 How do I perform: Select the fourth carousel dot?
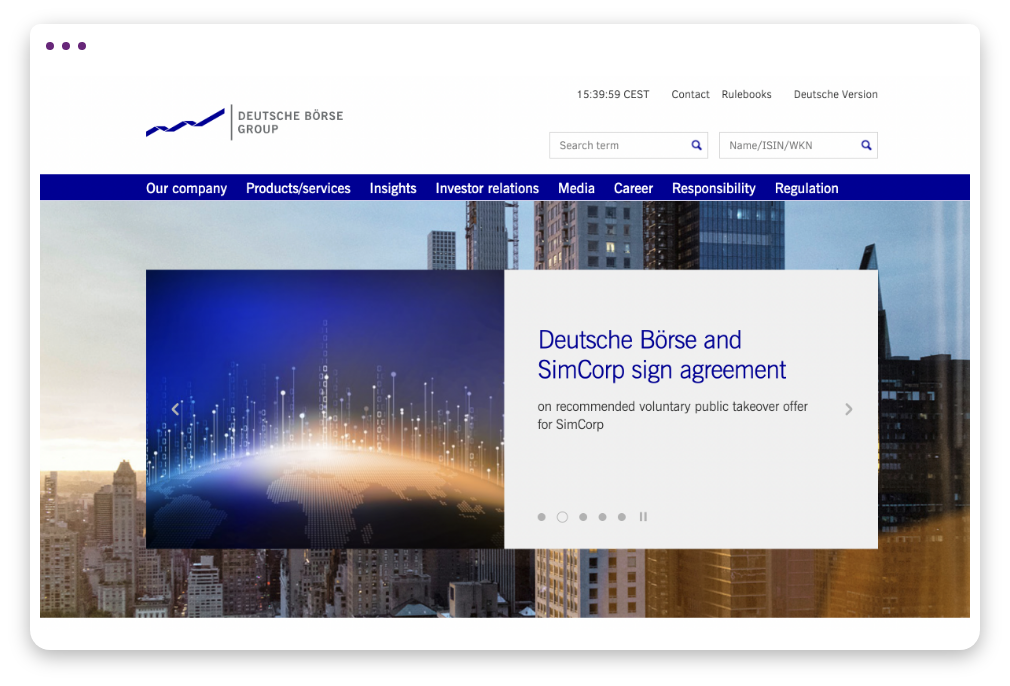[602, 517]
